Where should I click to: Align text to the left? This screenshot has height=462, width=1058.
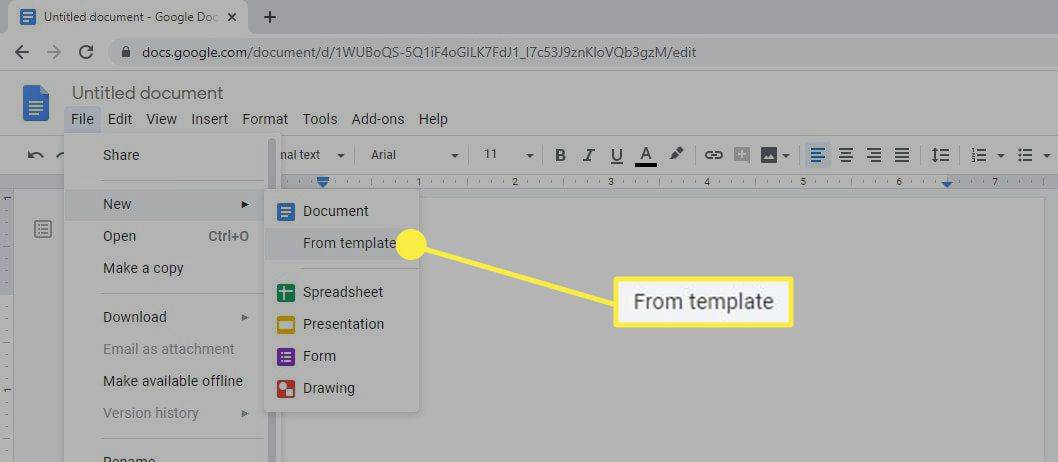(817, 155)
